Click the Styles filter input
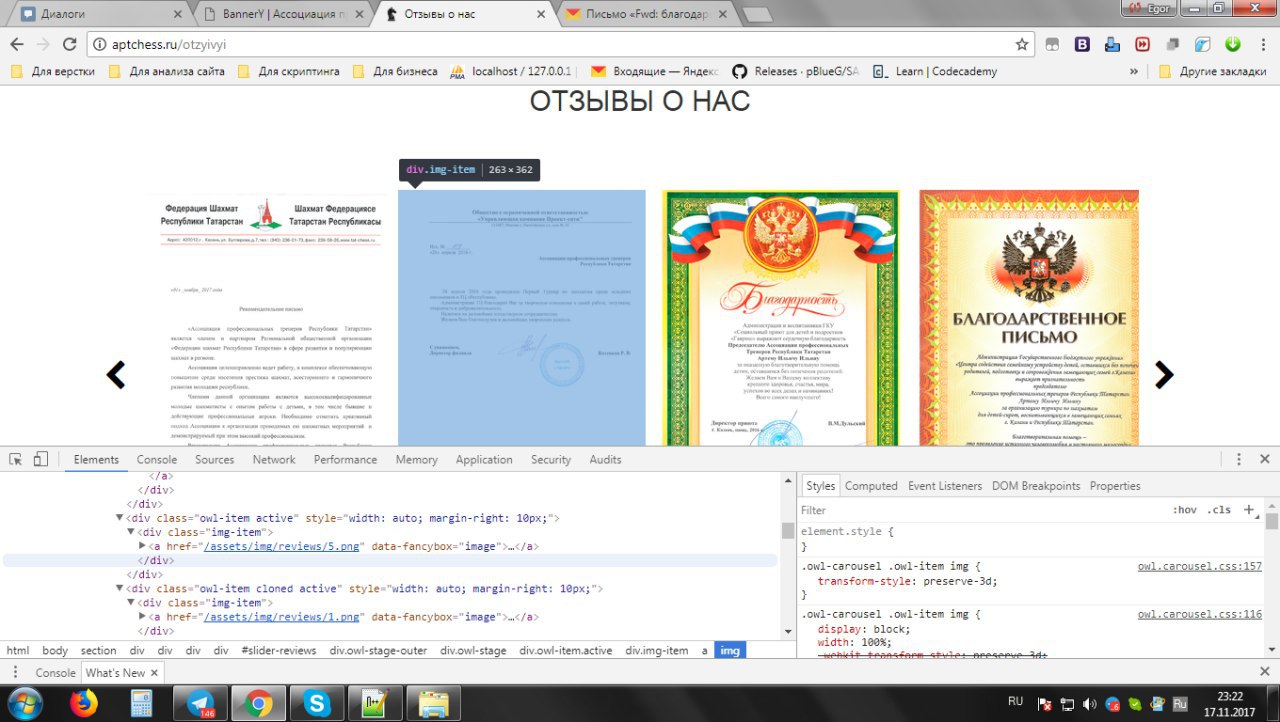Viewport: 1280px width, 722px height. pyautogui.click(x=980, y=510)
